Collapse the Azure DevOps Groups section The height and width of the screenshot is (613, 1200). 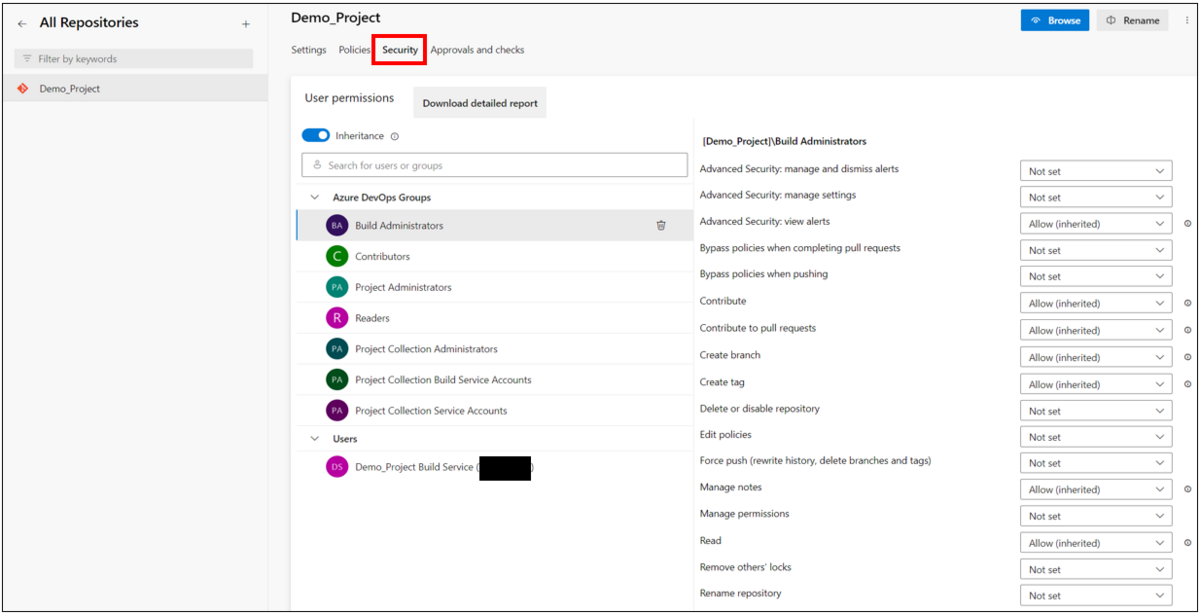[x=314, y=198]
